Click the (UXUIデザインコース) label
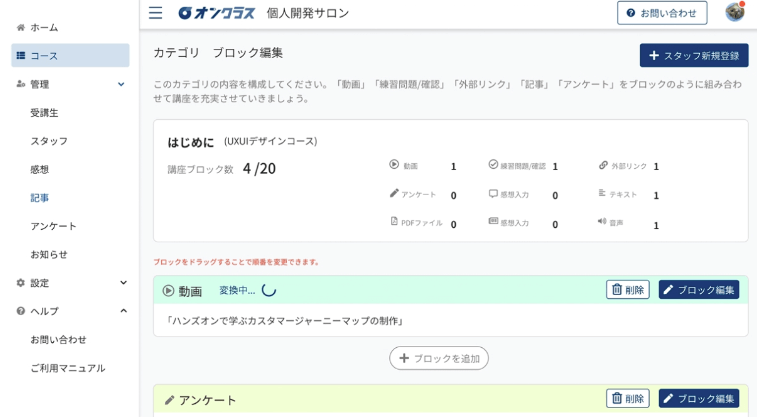 coord(270,141)
